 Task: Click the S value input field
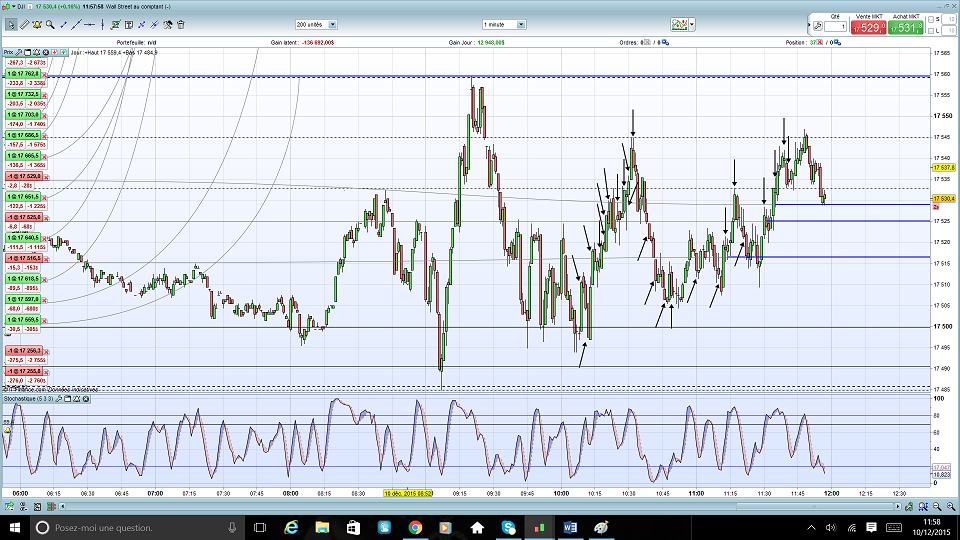tap(950, 20)
